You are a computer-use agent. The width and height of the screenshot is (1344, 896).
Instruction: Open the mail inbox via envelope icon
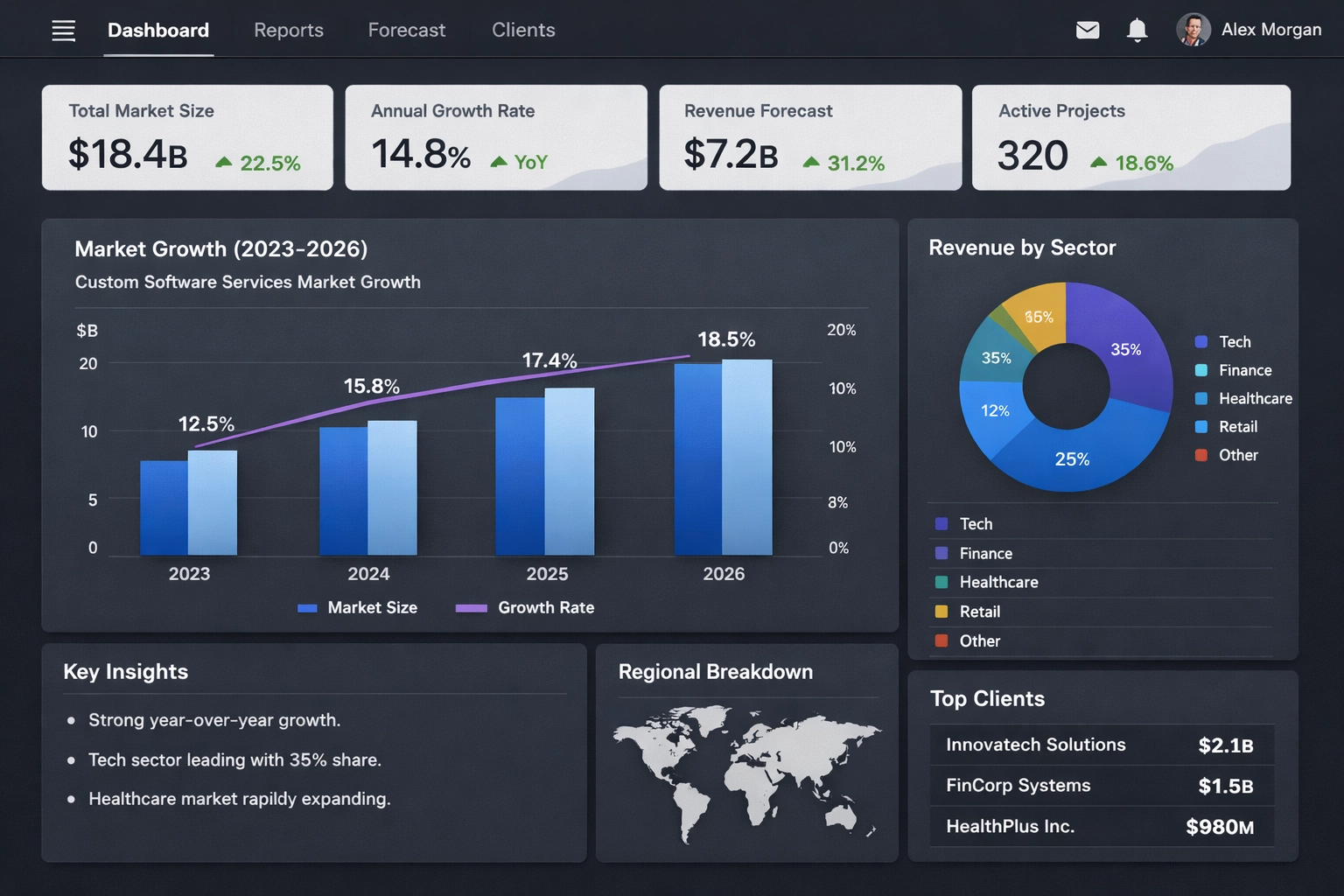(x=1087, y=29)
